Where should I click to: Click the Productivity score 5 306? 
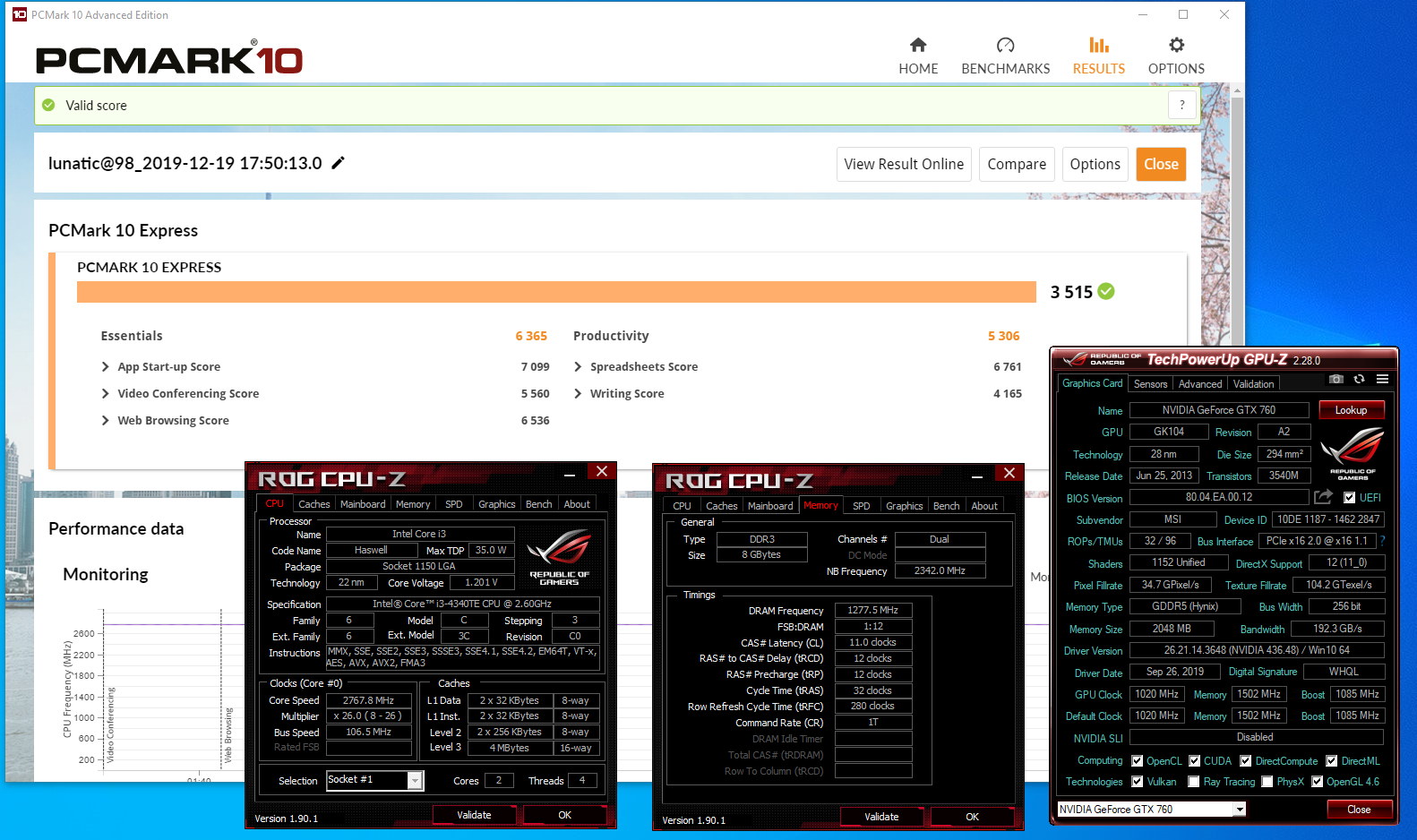coord(1004,336)
